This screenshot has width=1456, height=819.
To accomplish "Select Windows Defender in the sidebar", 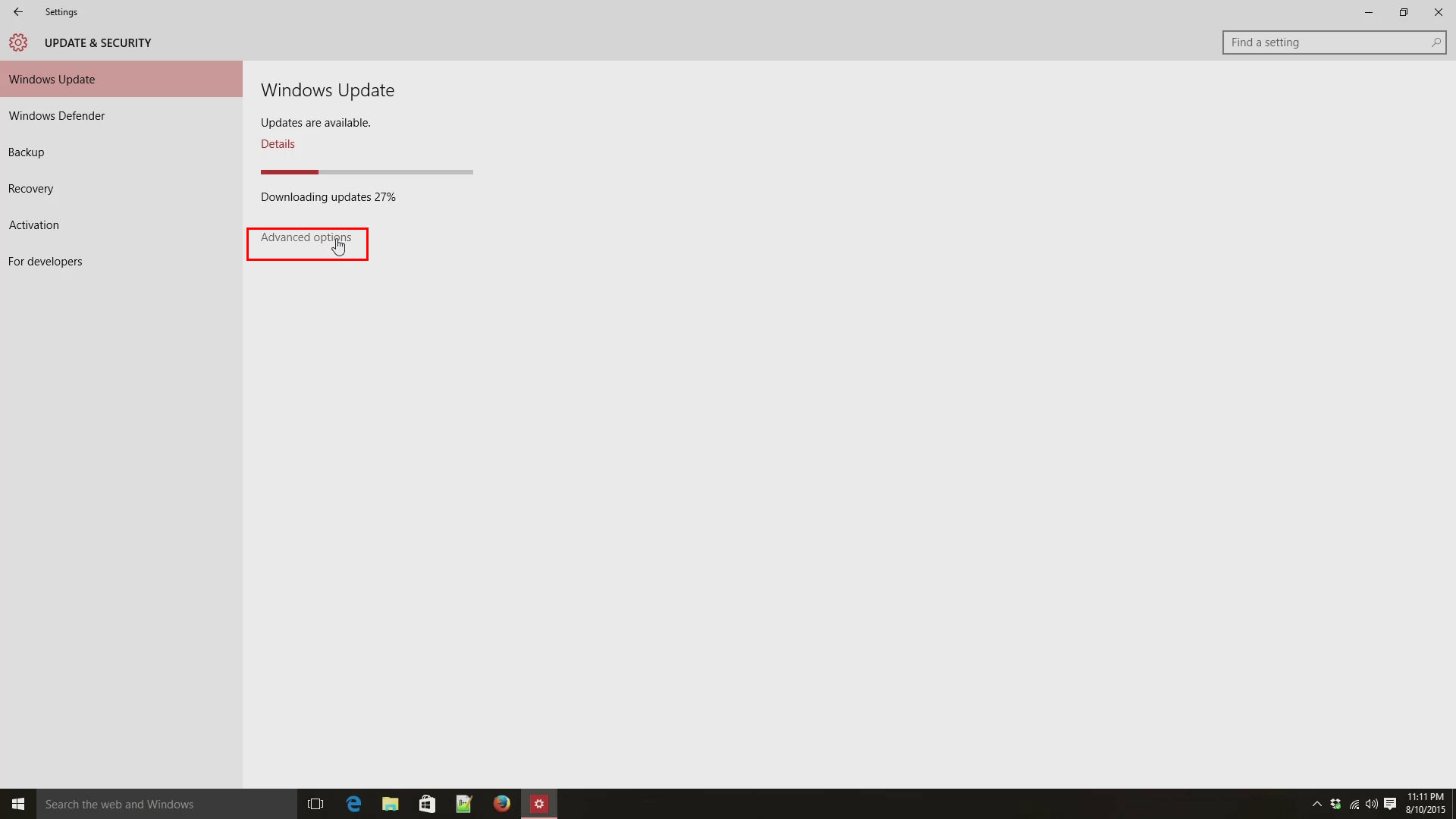I will 121,115.
